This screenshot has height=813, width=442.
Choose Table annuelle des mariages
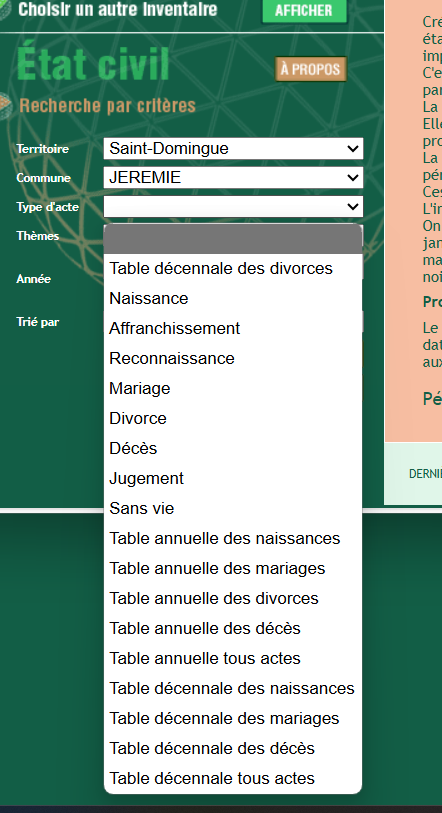(233, 569)
